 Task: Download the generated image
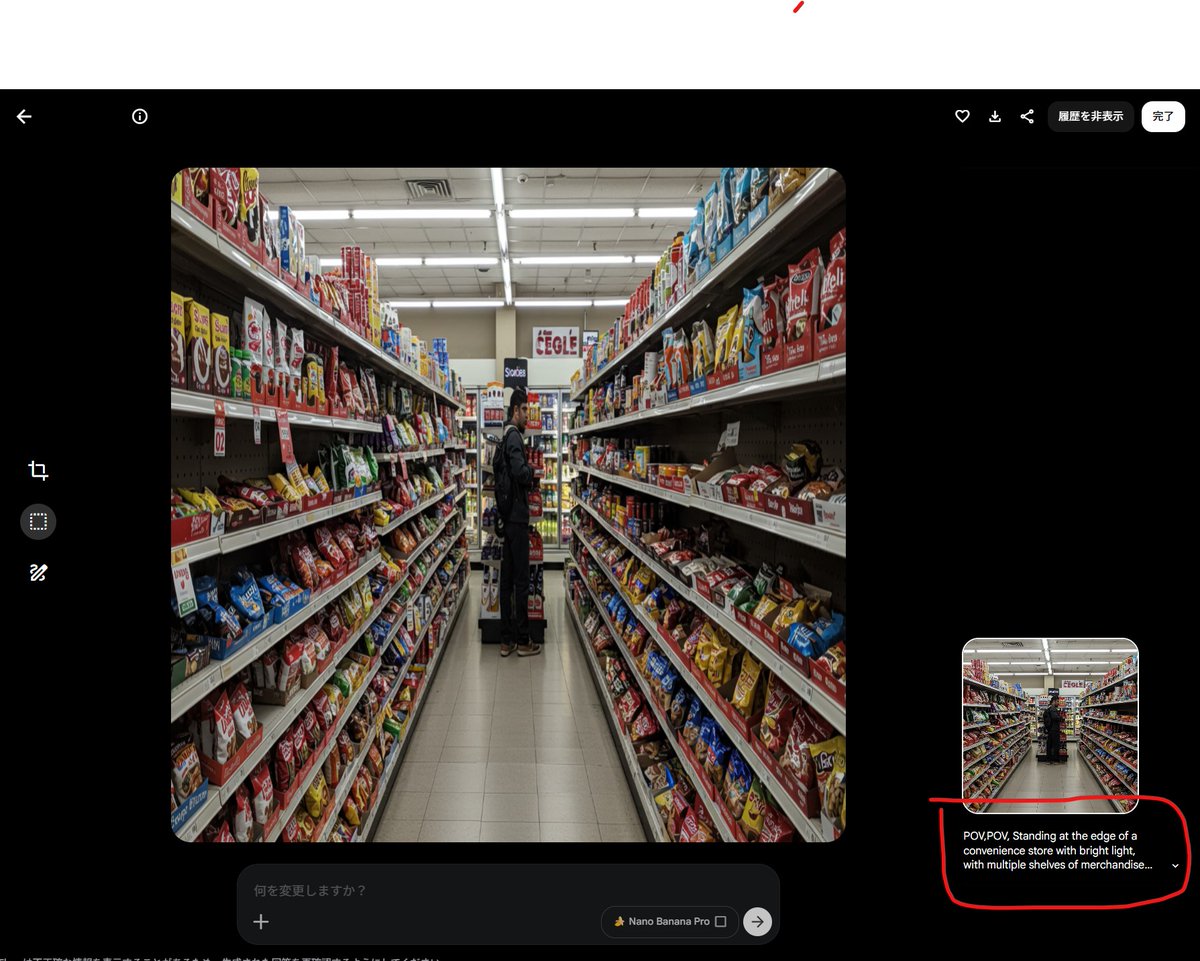pos(995,117)
